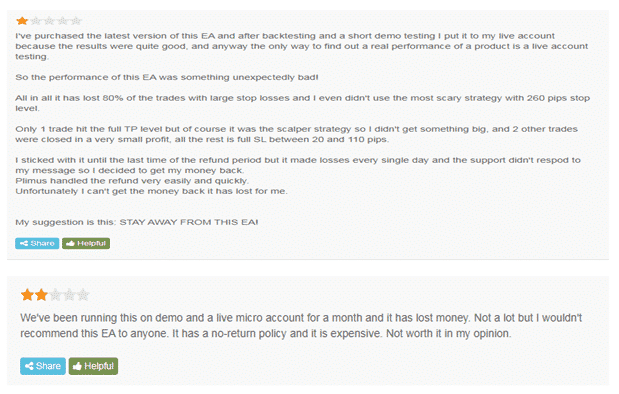The width and height of the screenshot is (619, 394).
Task: Click share icon inside second review's Share button
Action: tap(29, 366)
